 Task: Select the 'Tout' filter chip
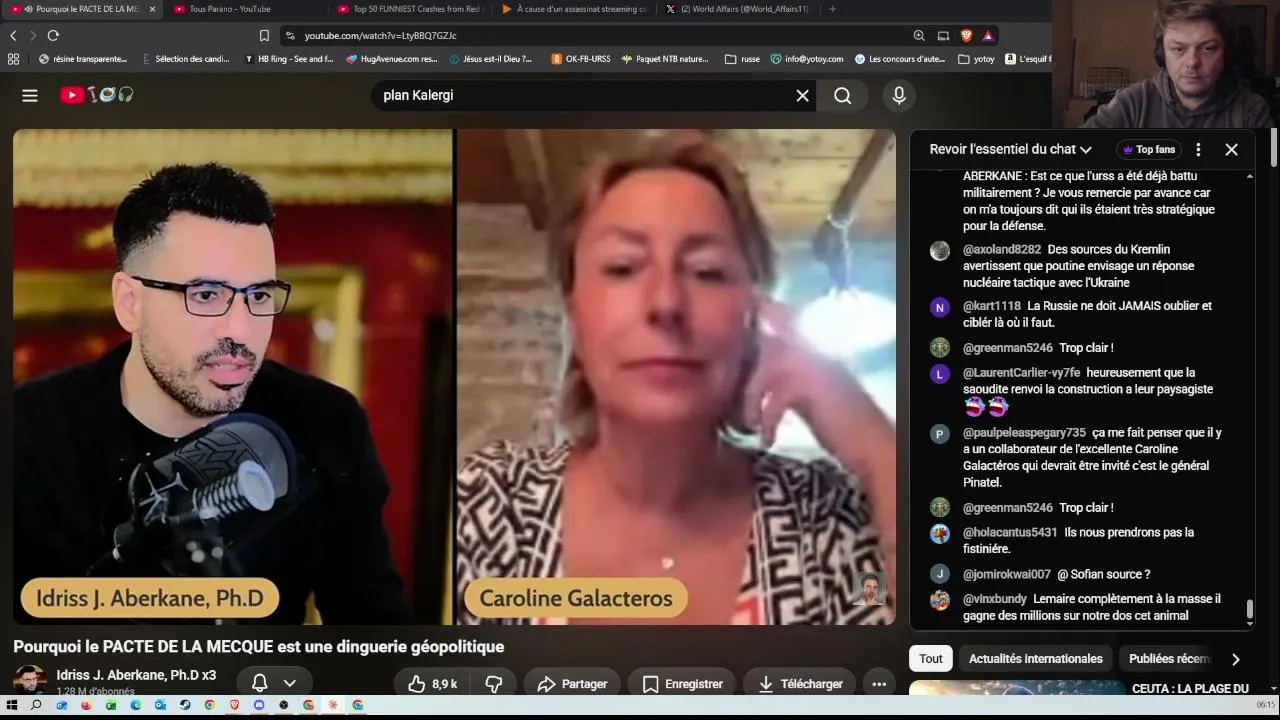[x=931, y=659]
